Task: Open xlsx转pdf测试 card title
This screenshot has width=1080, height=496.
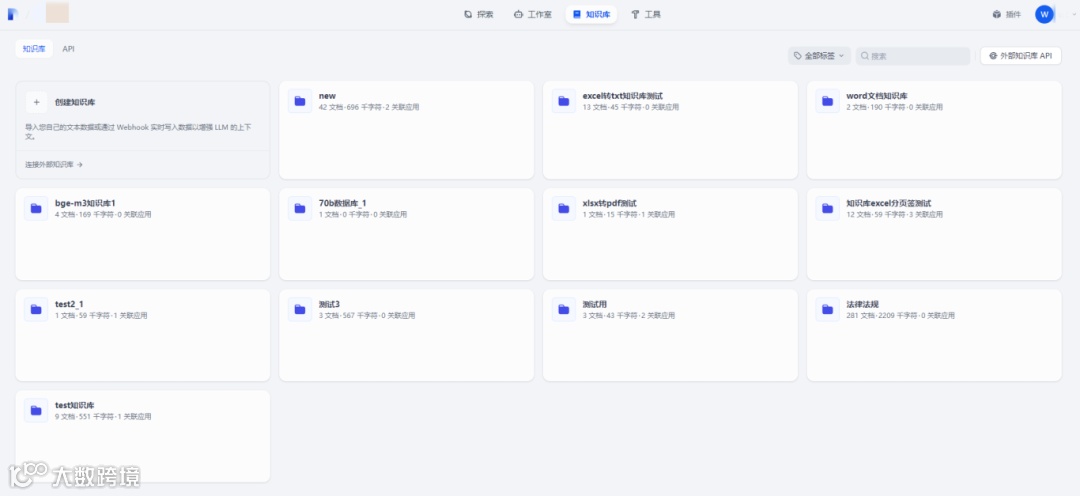Action: pos(610,203)
